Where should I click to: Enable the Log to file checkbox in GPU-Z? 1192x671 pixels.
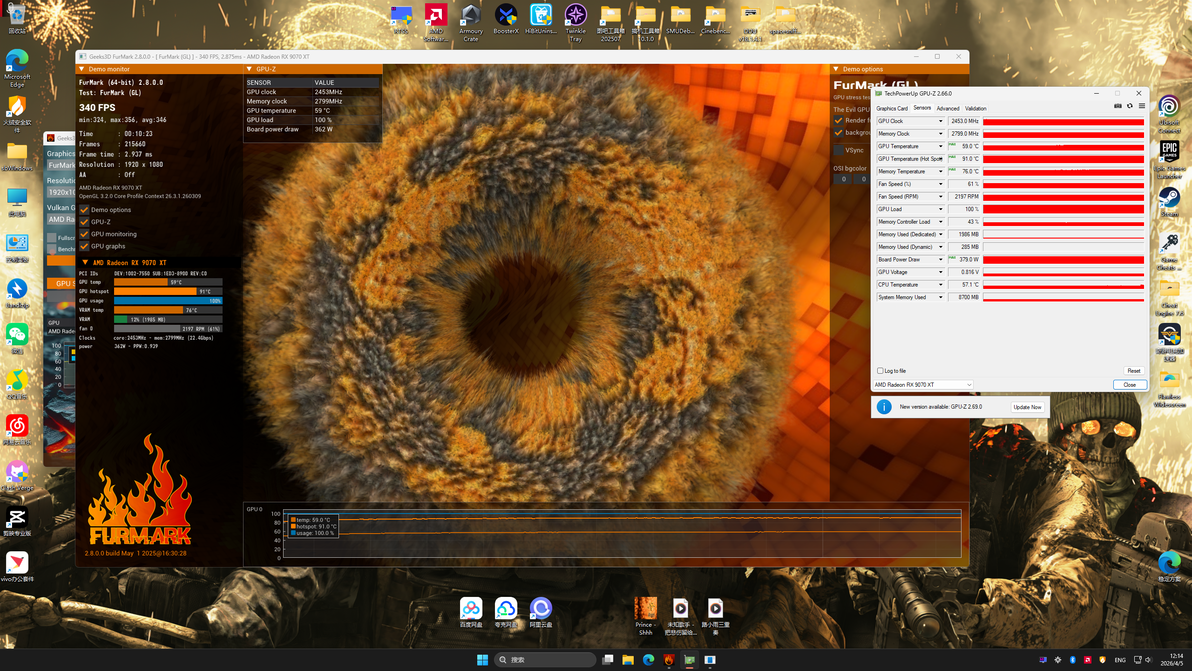point(880,371)
